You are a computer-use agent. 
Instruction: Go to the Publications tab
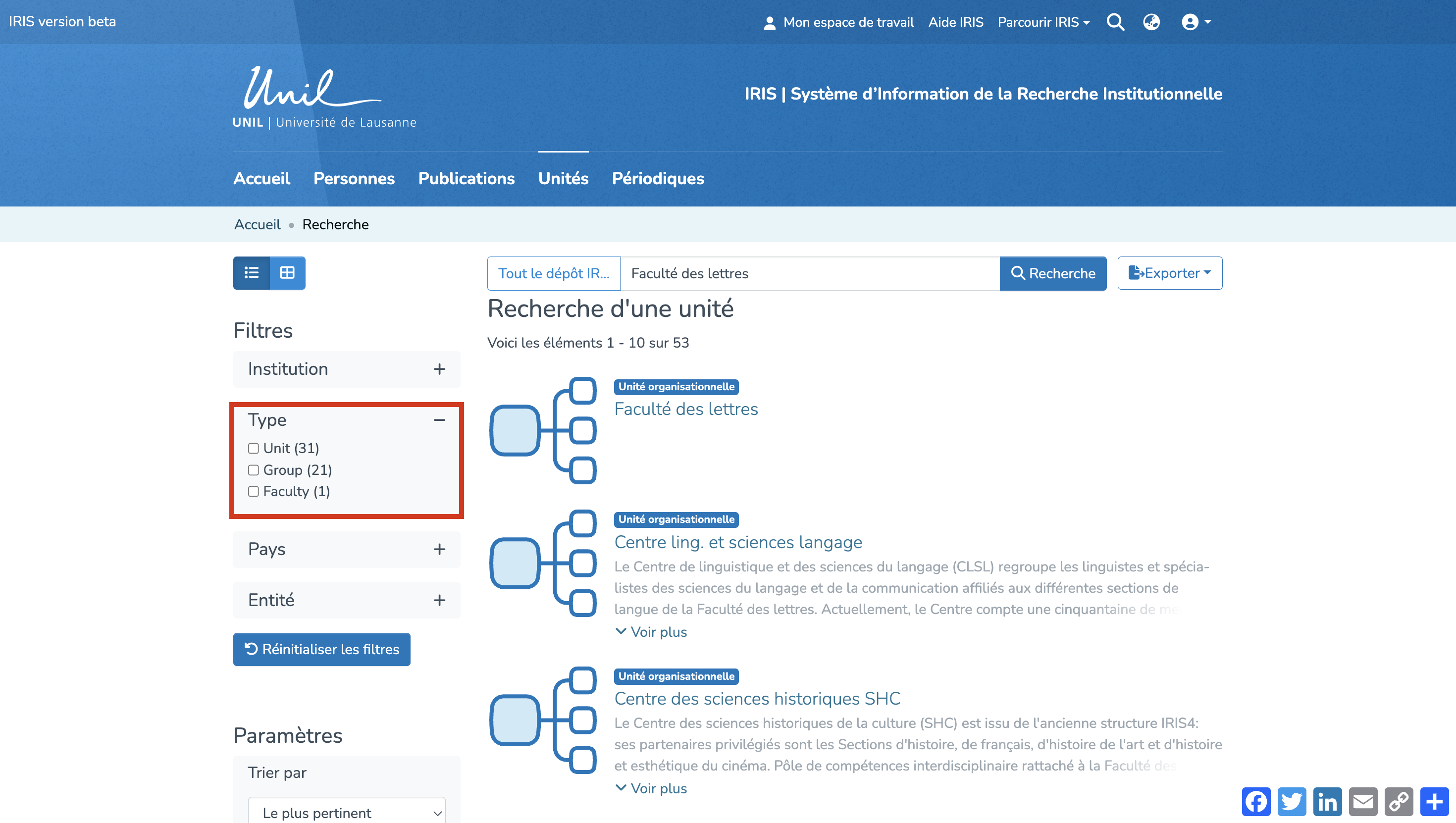(x=467, y=179)
